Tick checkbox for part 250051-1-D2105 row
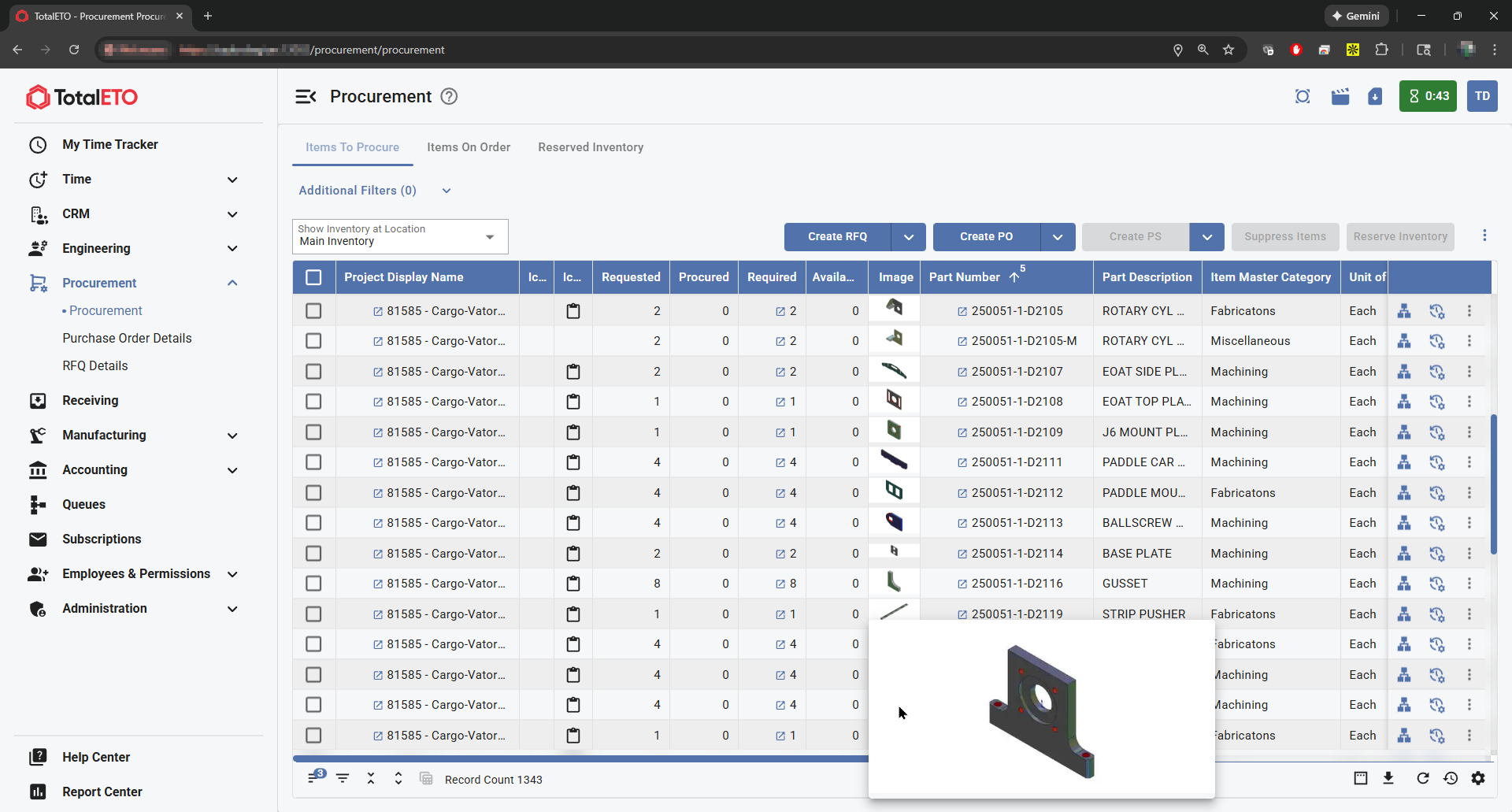1512x812 pixels. 313,311
